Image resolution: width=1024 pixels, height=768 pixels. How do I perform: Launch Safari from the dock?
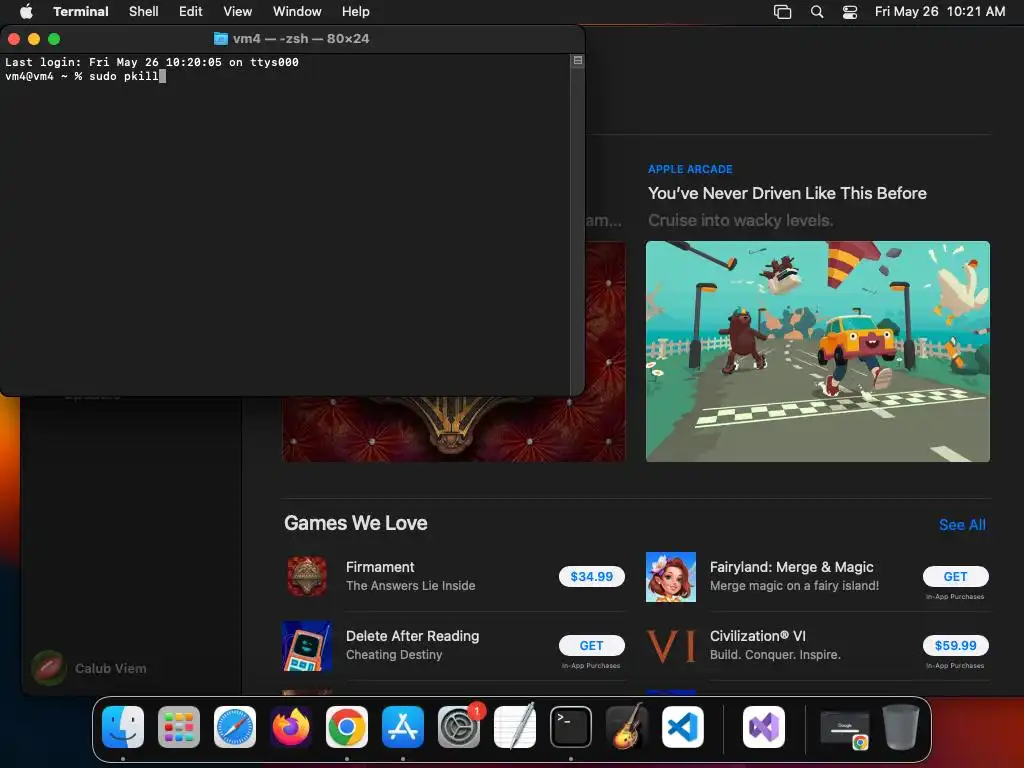[x=235, y=727]
